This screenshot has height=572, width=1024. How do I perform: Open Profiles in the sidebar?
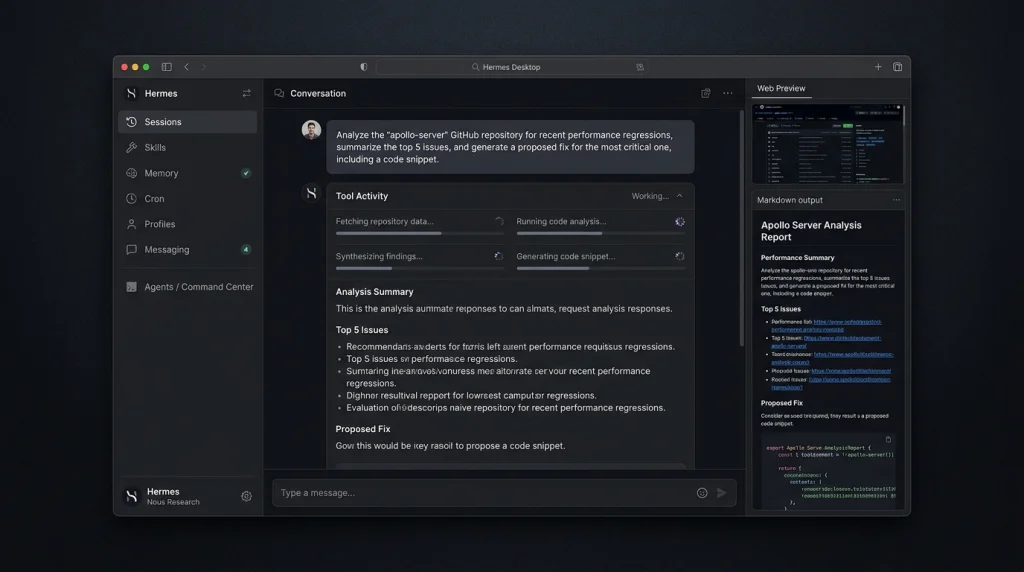(187, 224)
